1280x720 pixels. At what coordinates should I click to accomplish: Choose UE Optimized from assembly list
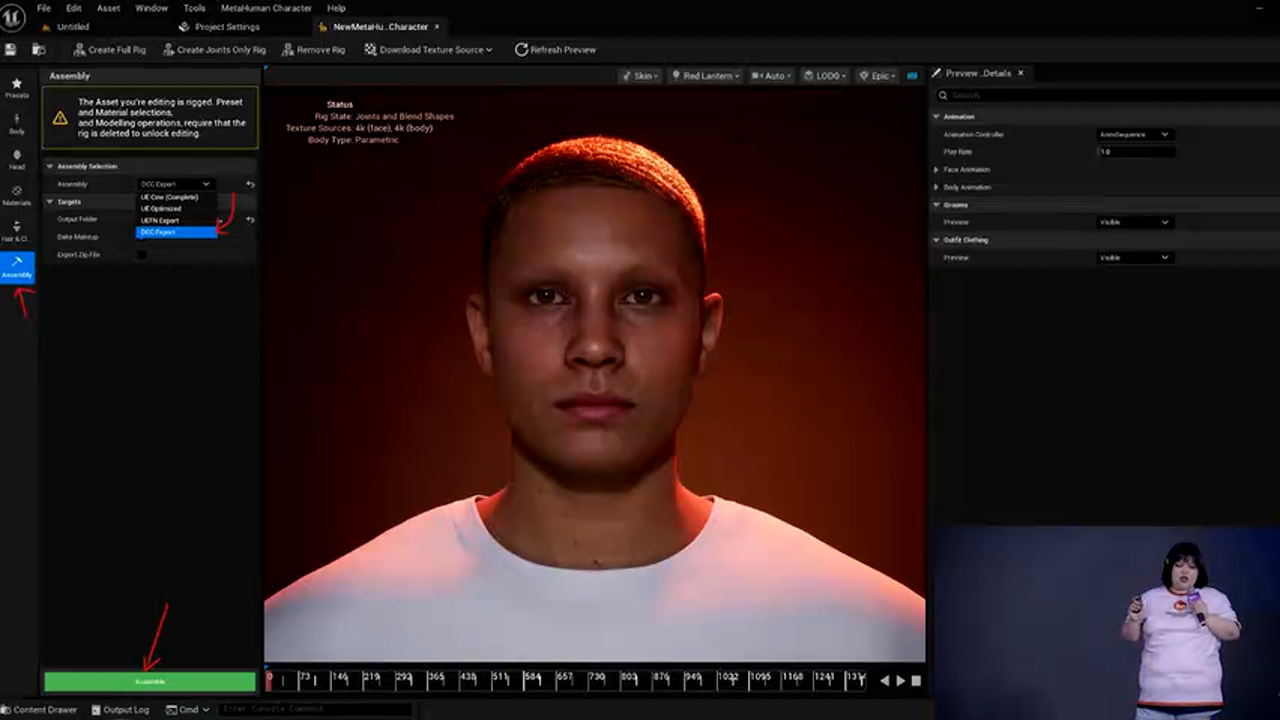[161, 209]
